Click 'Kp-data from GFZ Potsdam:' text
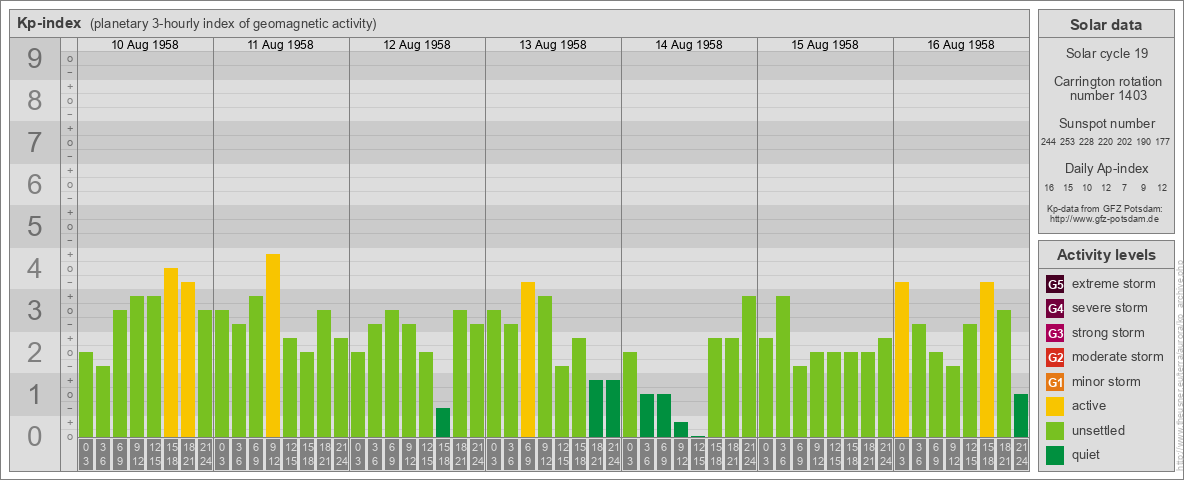 coord(1105,208)
